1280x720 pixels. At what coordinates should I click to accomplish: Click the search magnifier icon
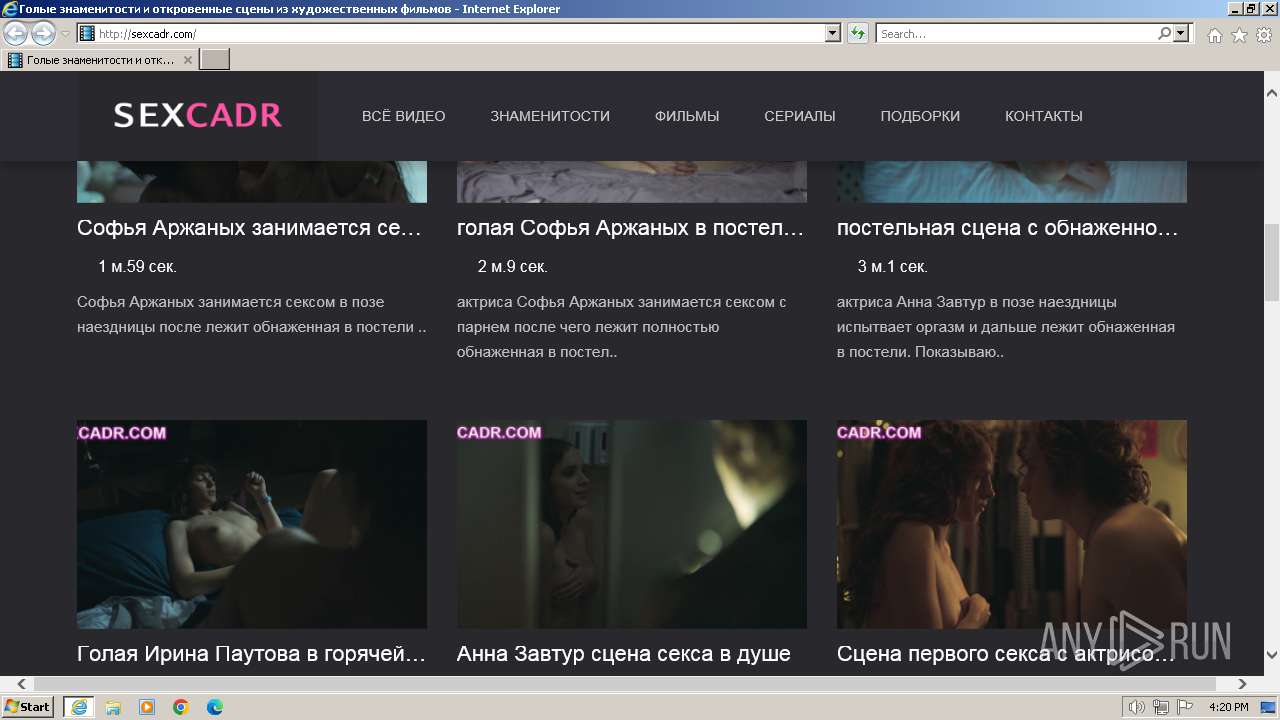(x=1164, y=33)
